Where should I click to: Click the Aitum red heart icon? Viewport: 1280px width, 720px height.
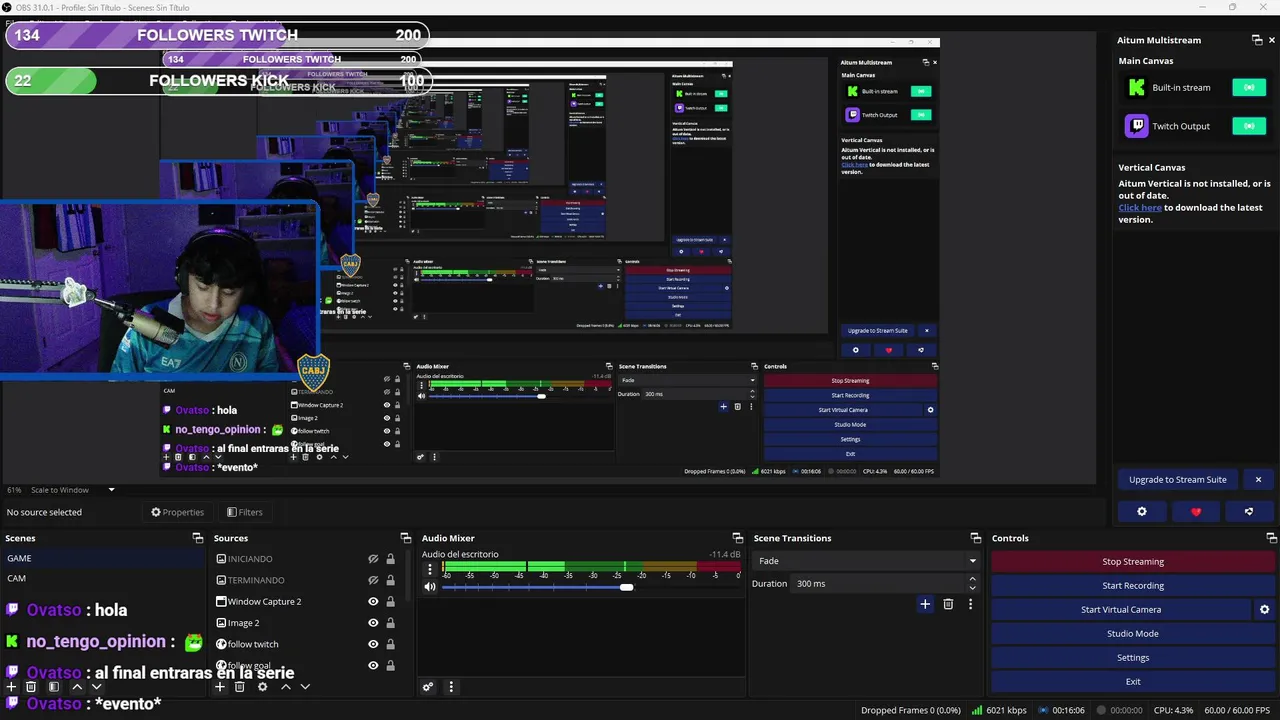coord(1196,511)
